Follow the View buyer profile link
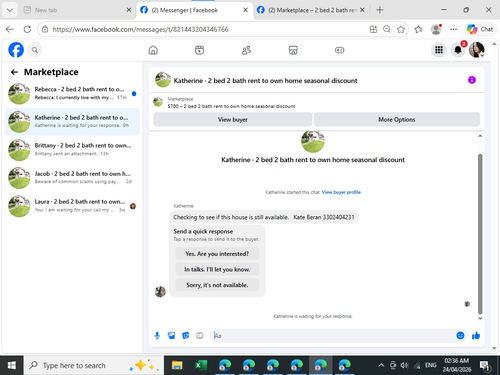 tap(341, 192)
